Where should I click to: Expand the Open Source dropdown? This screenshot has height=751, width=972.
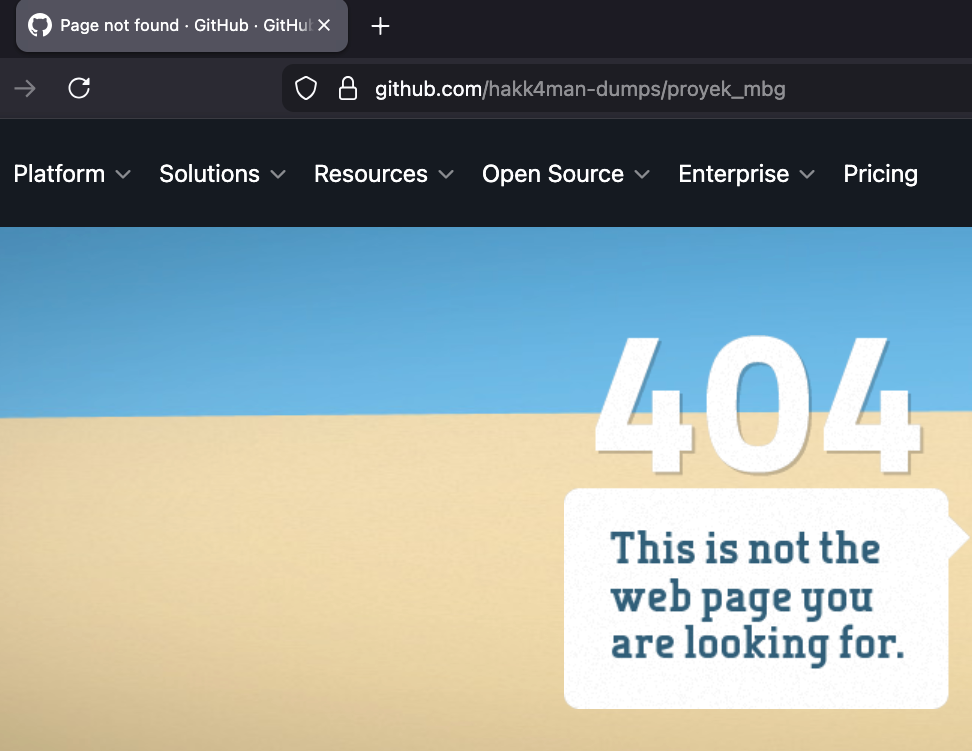pyautogui.click(x=553, y=174)
